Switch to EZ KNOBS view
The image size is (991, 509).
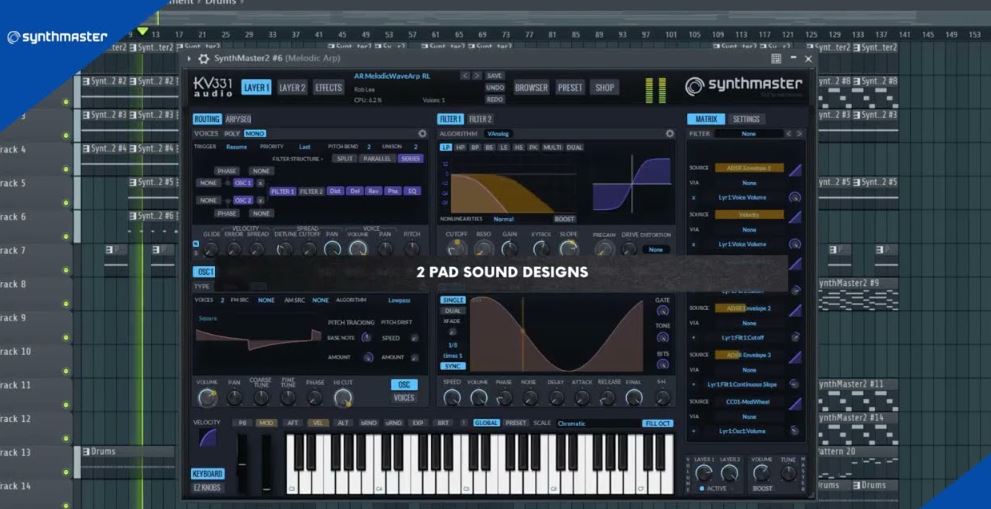click(x=208, y=488)
